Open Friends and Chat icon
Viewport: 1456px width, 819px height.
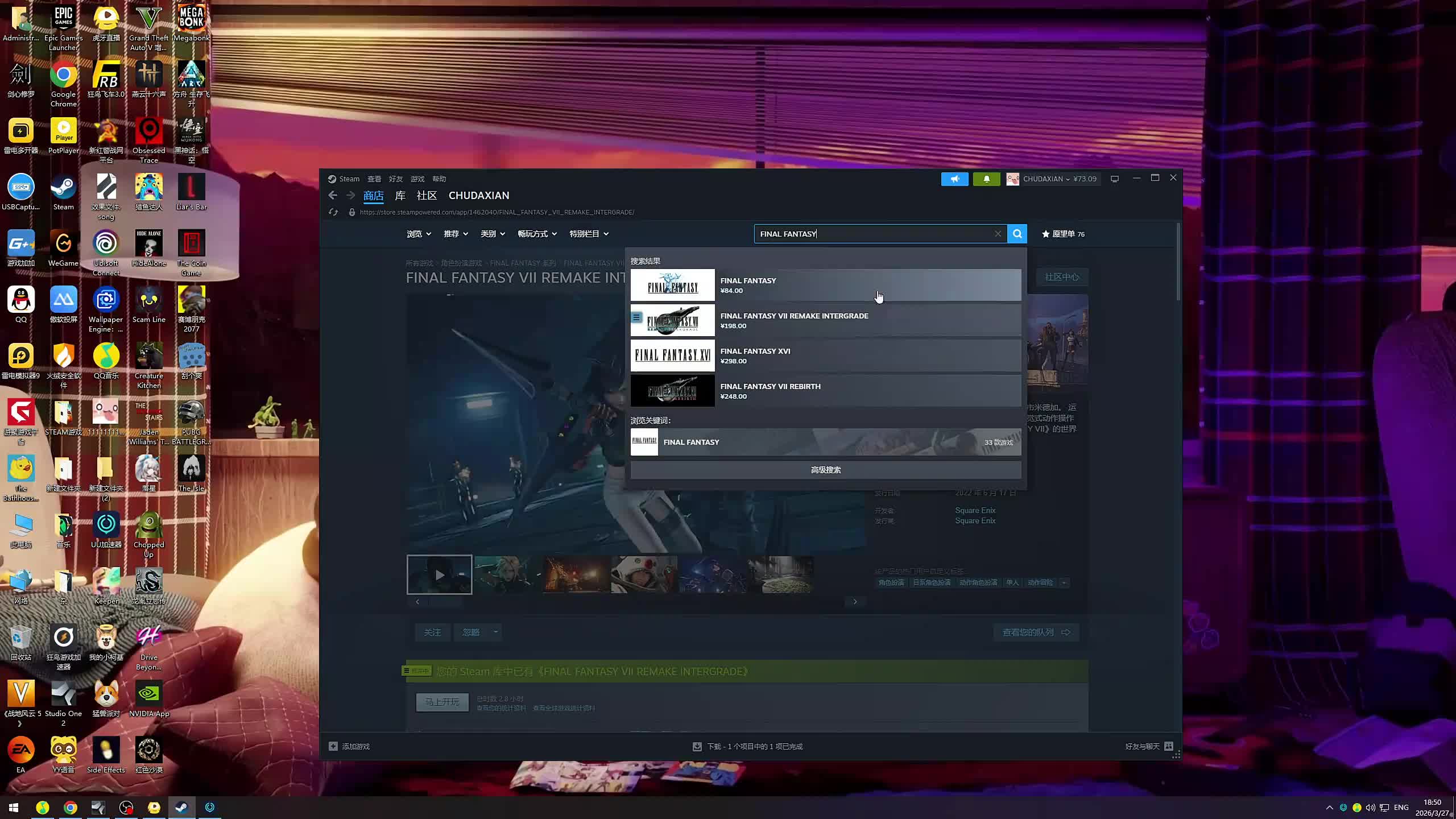coord(1168,746)
